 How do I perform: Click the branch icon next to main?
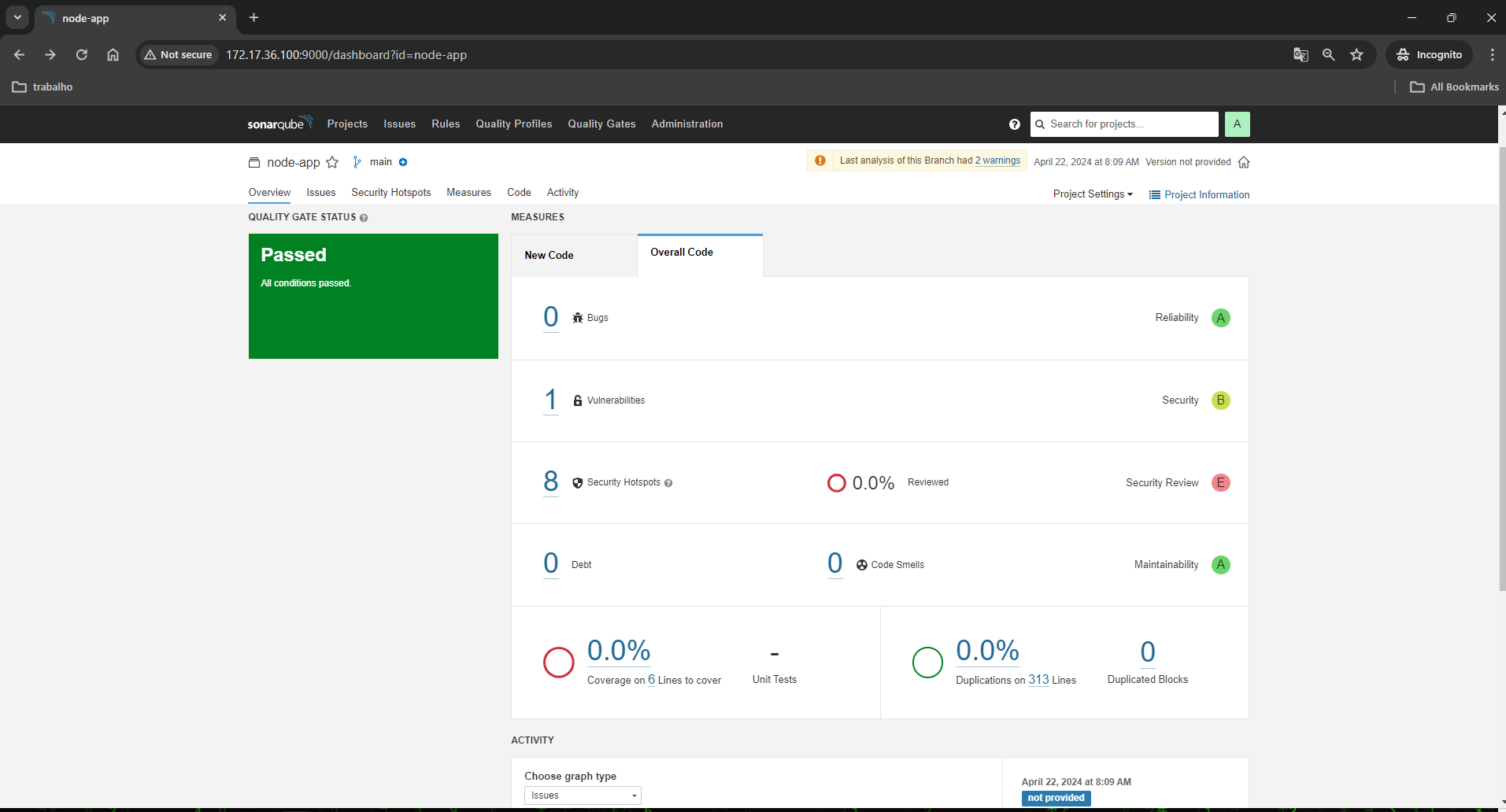pyautogui.click(x=357, y=162)
